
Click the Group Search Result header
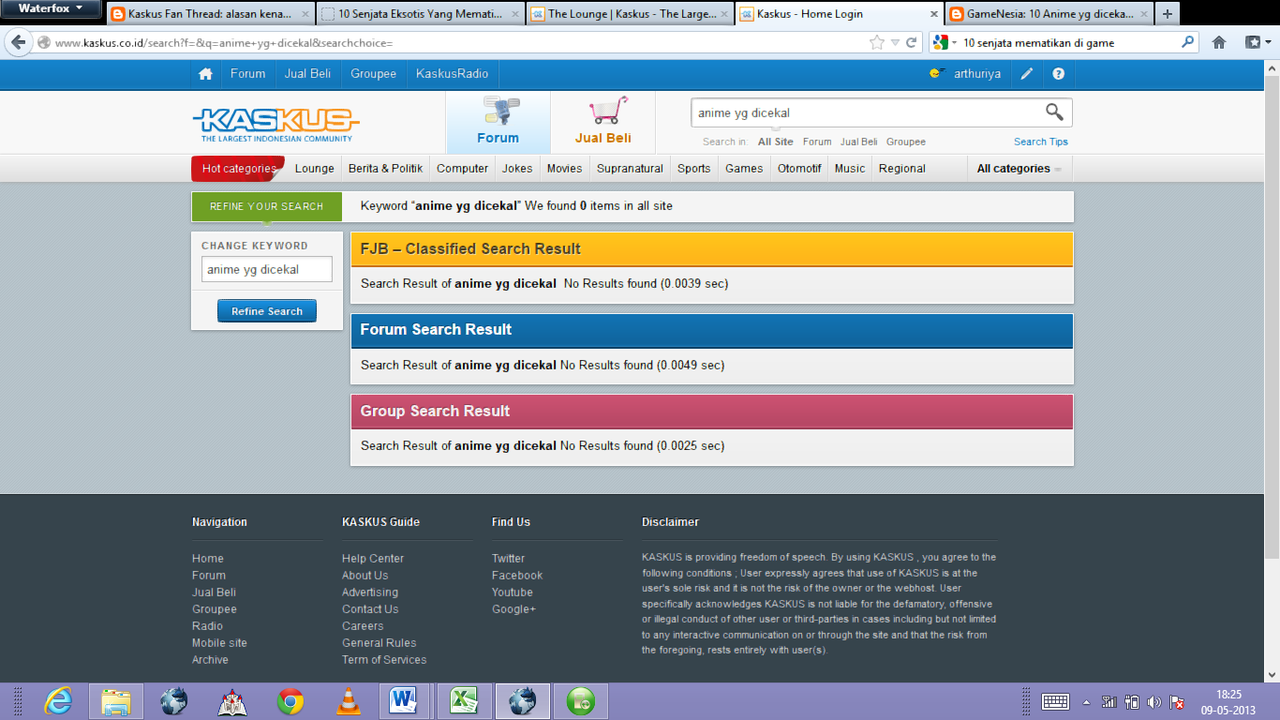point(711,411)
